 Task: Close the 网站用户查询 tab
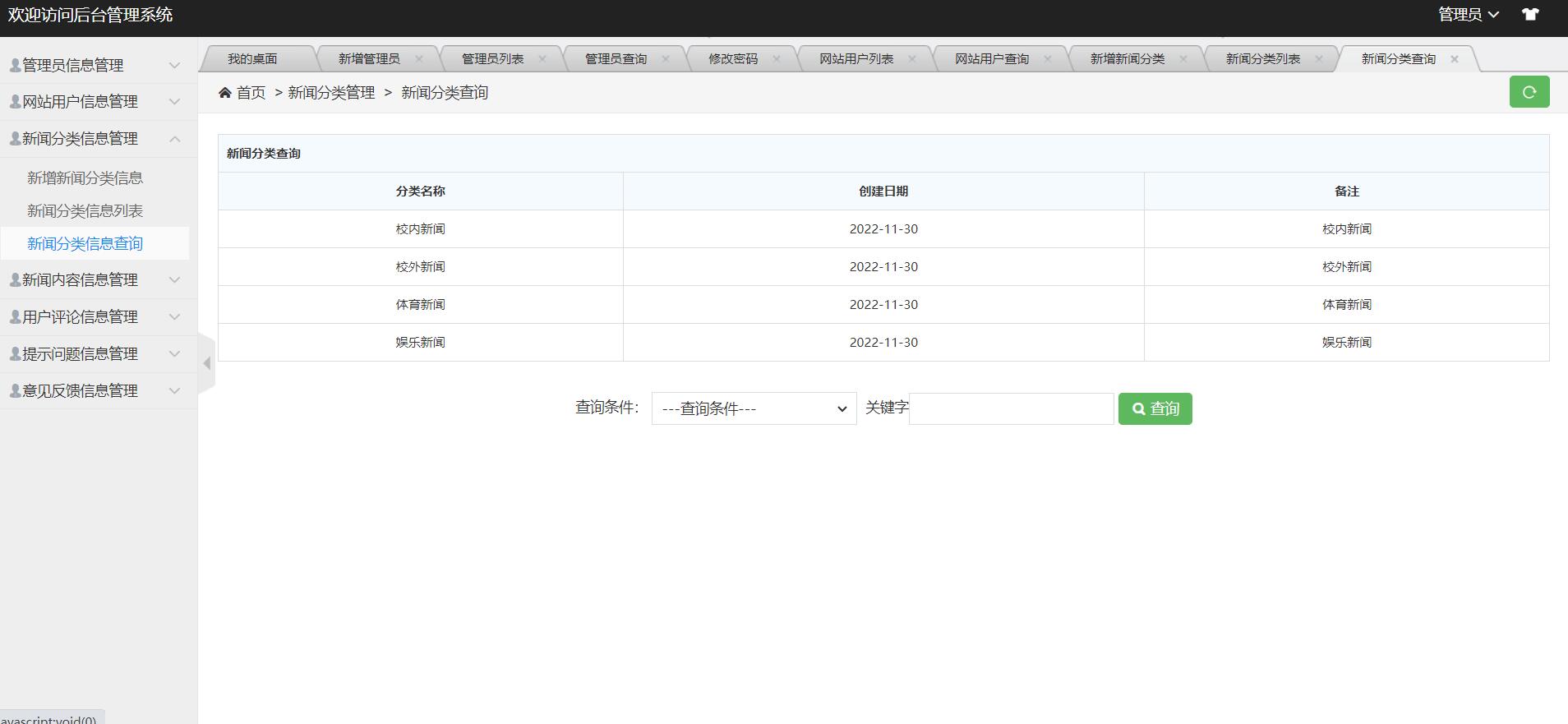pos(1048,58)
